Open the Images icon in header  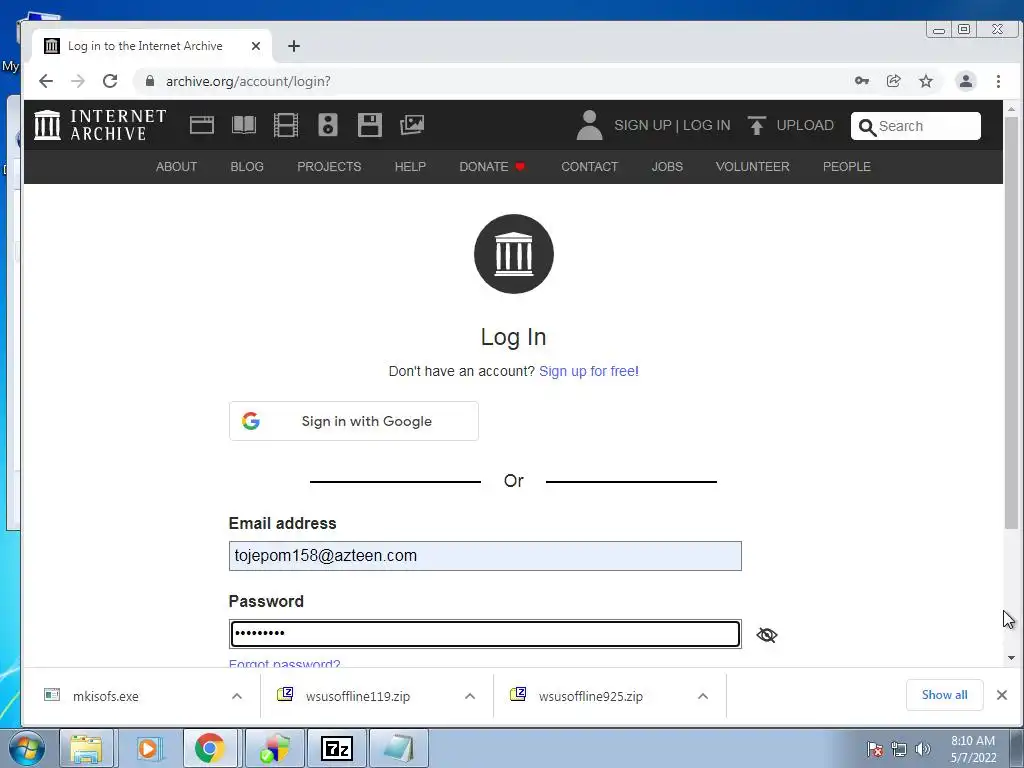pos(411,125)
